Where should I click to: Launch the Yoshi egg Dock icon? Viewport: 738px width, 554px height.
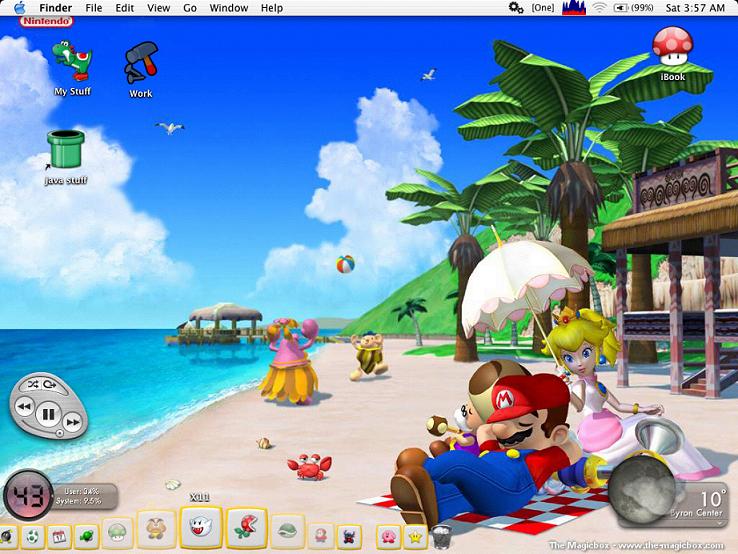32,536
